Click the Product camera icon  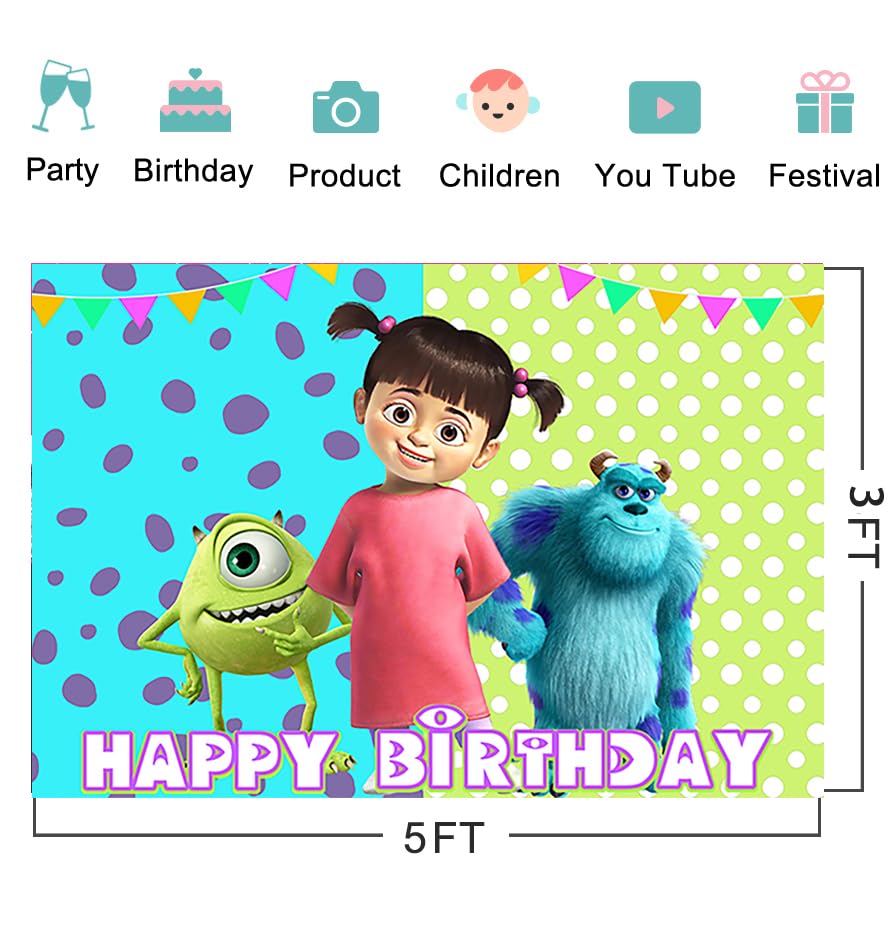click(346, 107)
